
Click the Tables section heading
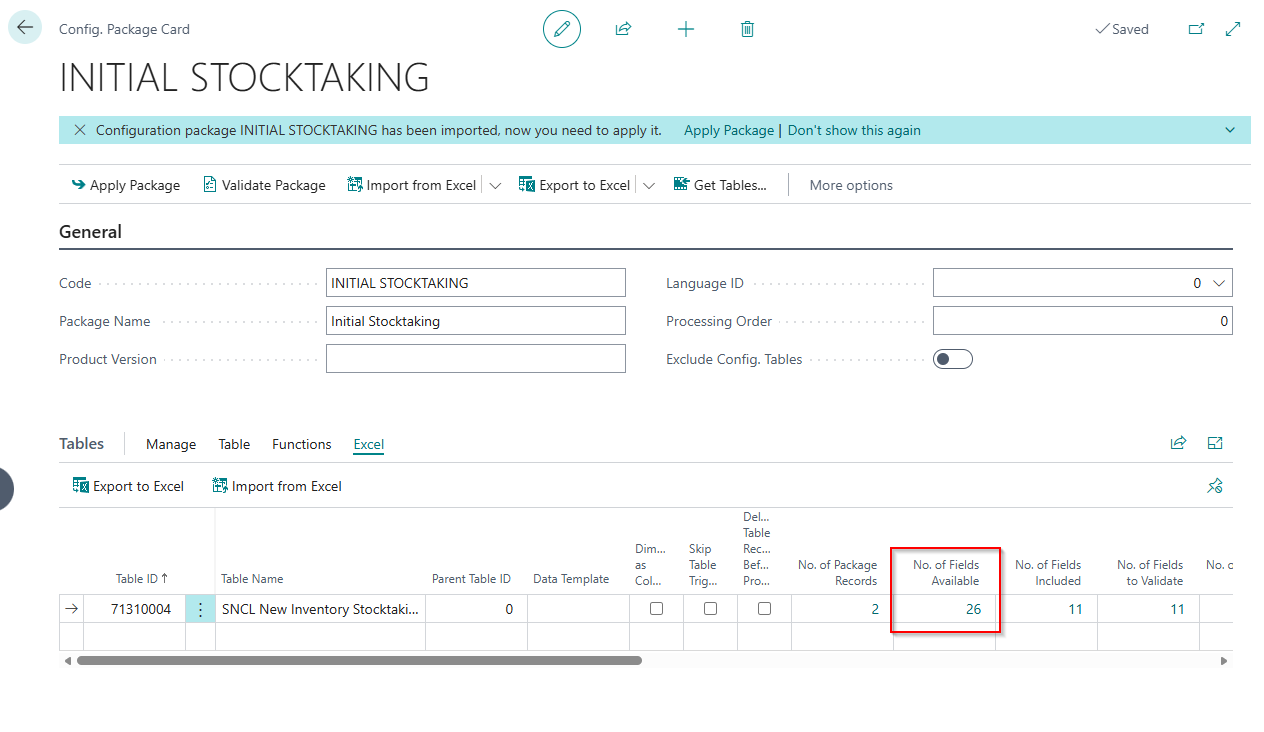click(81, 444)
